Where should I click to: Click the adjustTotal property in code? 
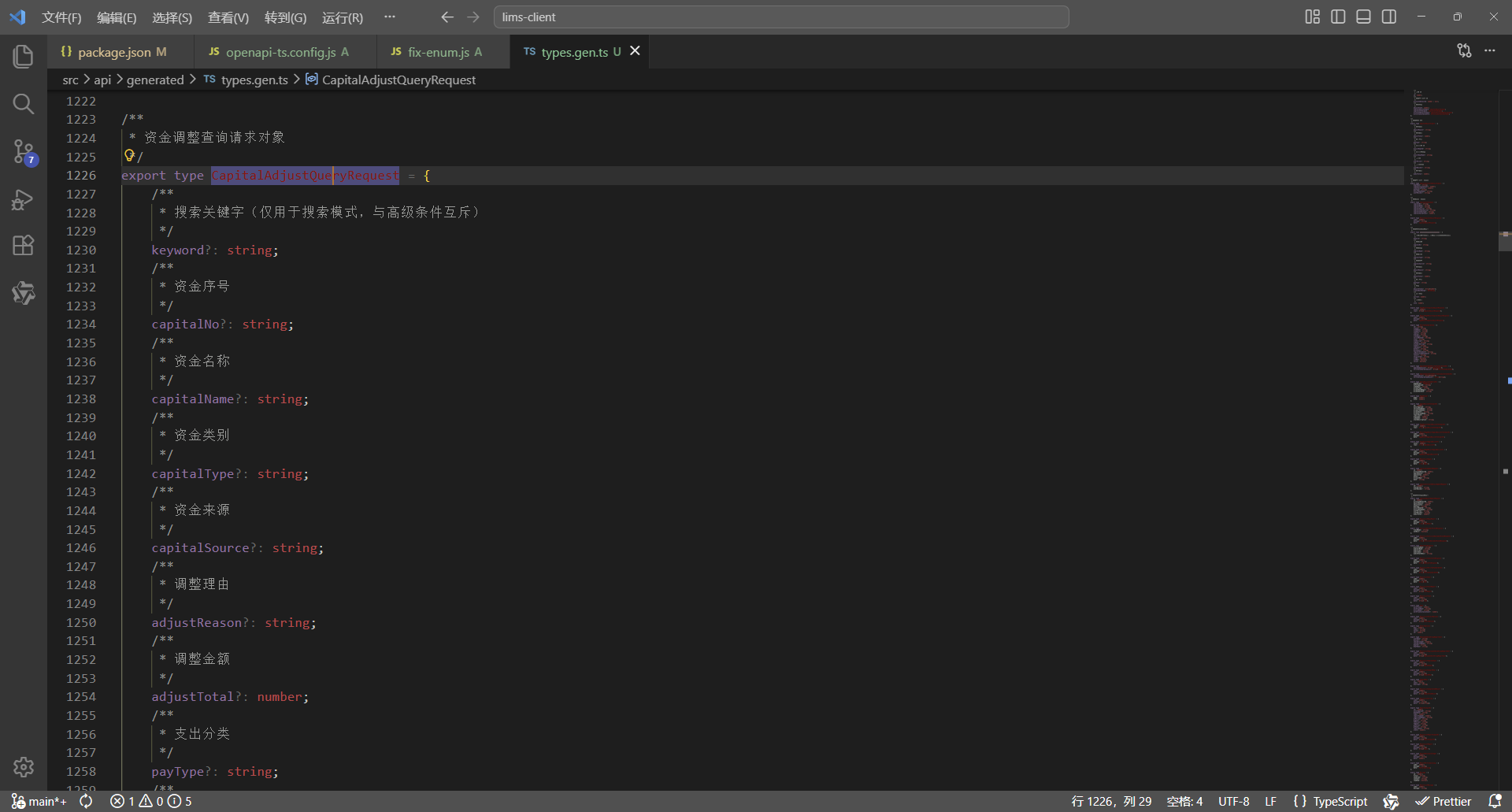coord(193,697)
